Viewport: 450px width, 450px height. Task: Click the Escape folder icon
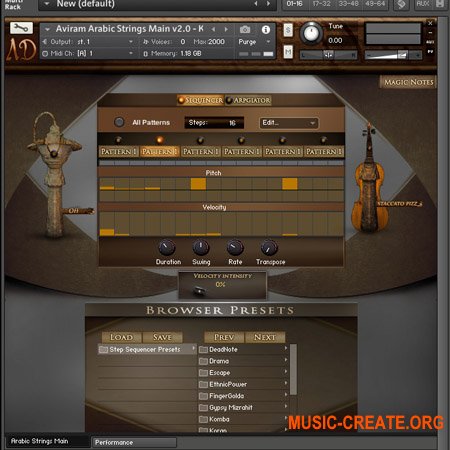point(203,373)
